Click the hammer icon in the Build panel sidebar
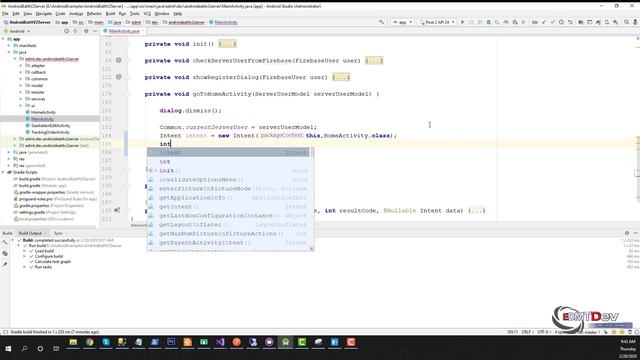The width and height of the screenshot is (640, 360). pyautogui.click(x=5, y=243)
